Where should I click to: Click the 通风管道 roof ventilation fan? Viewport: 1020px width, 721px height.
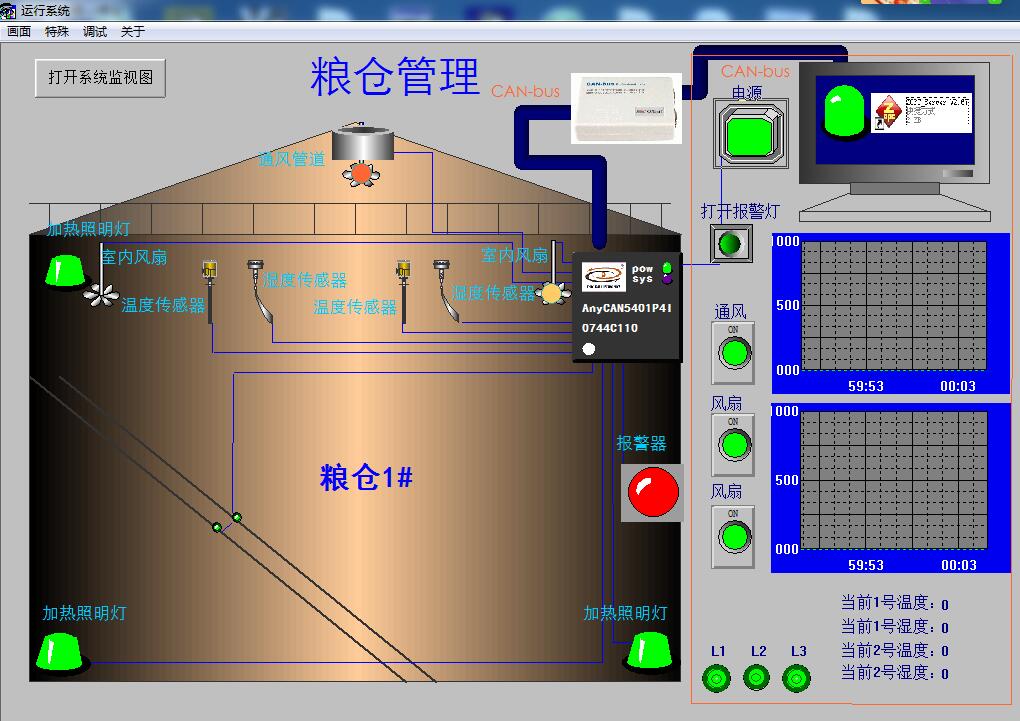pyautogui.click(x=362, y=172)
